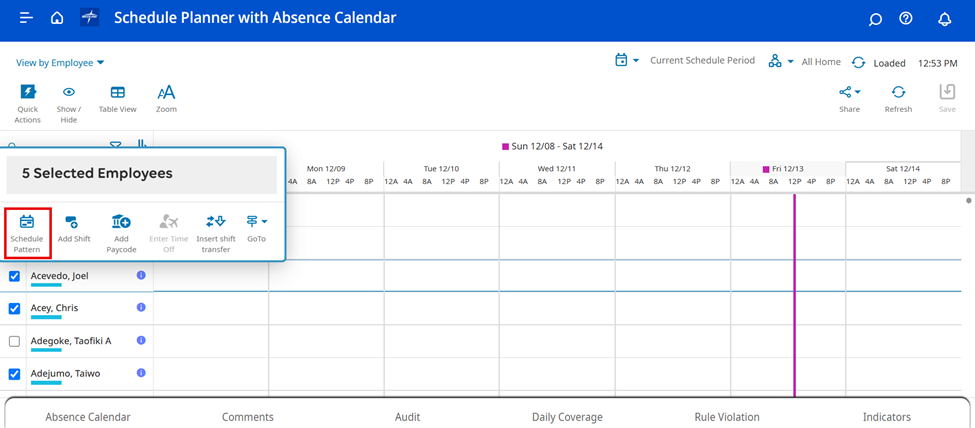Uncheck Acevedo, Joel checkbox
The image size is (975, 428).
click(x=14, y=276)
